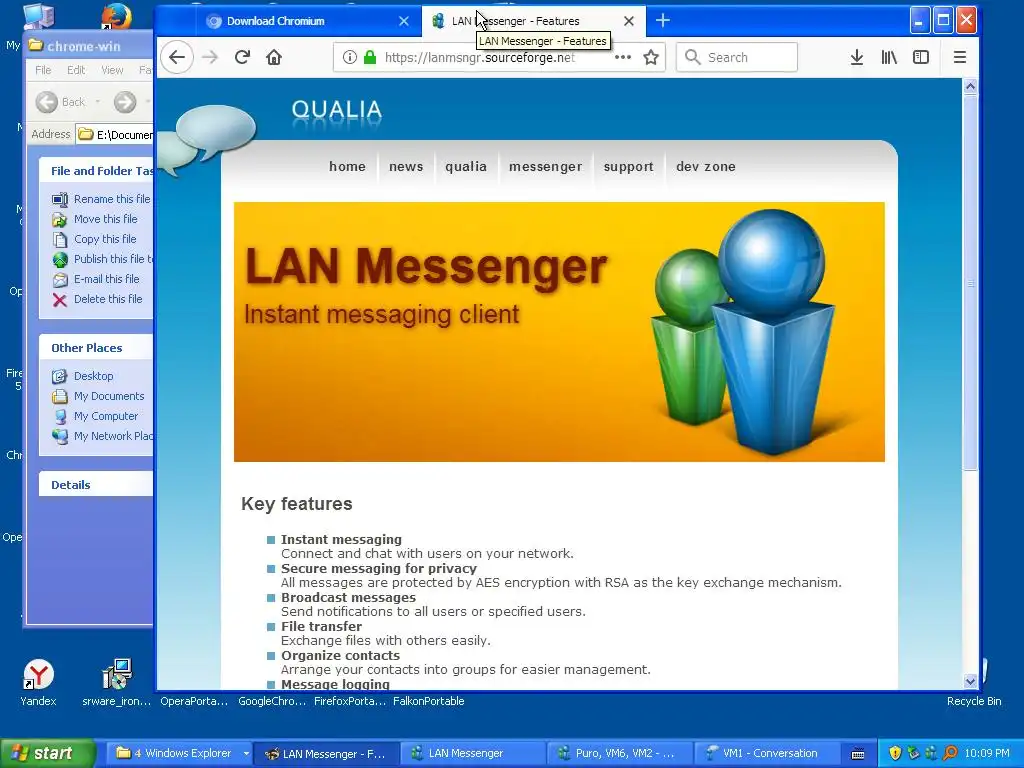1024x768 pixels.
Task: Switch to LAN Messenger - F... Firefox taskbar button
Action: click(325, 753)
